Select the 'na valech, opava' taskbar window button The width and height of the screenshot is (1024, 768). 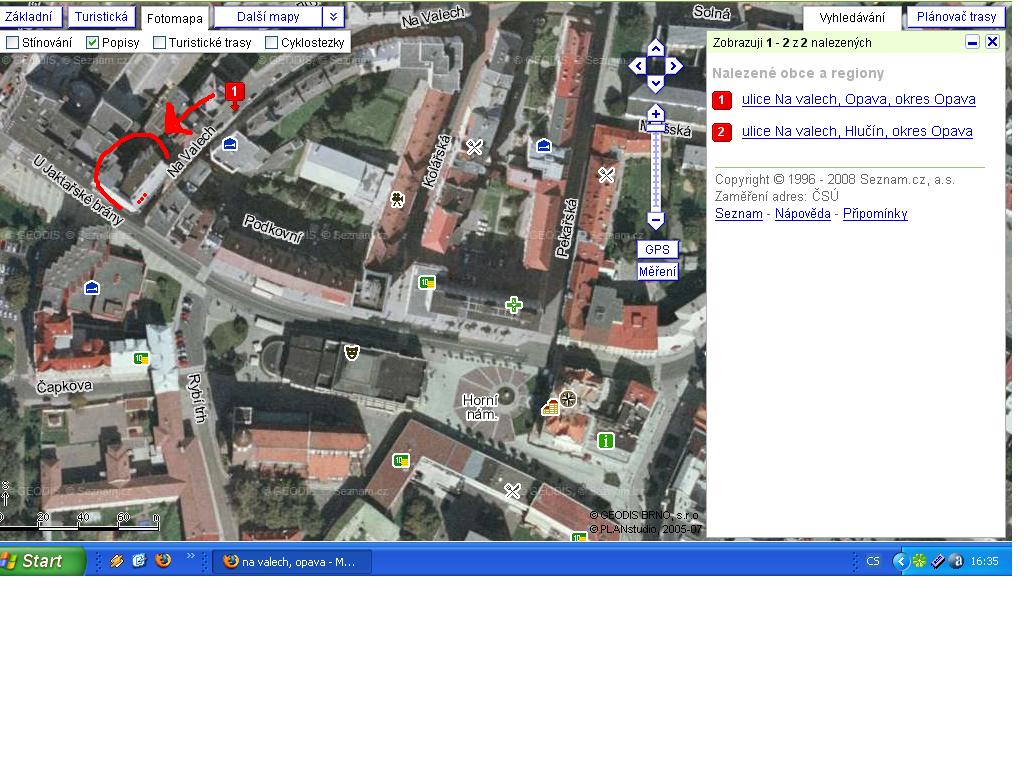click(292, 562)
